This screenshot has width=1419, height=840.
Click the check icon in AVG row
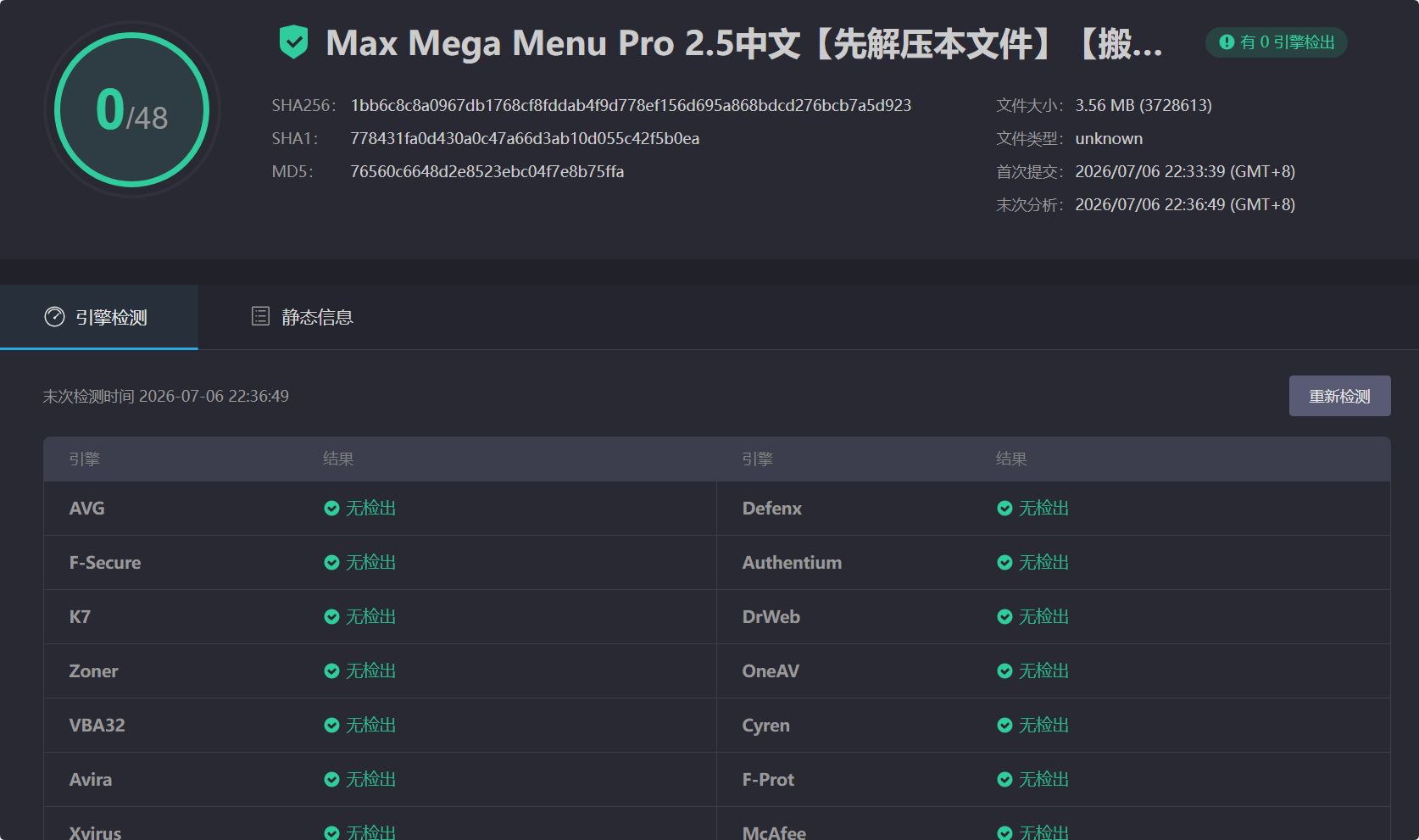[x=331, y=508]
